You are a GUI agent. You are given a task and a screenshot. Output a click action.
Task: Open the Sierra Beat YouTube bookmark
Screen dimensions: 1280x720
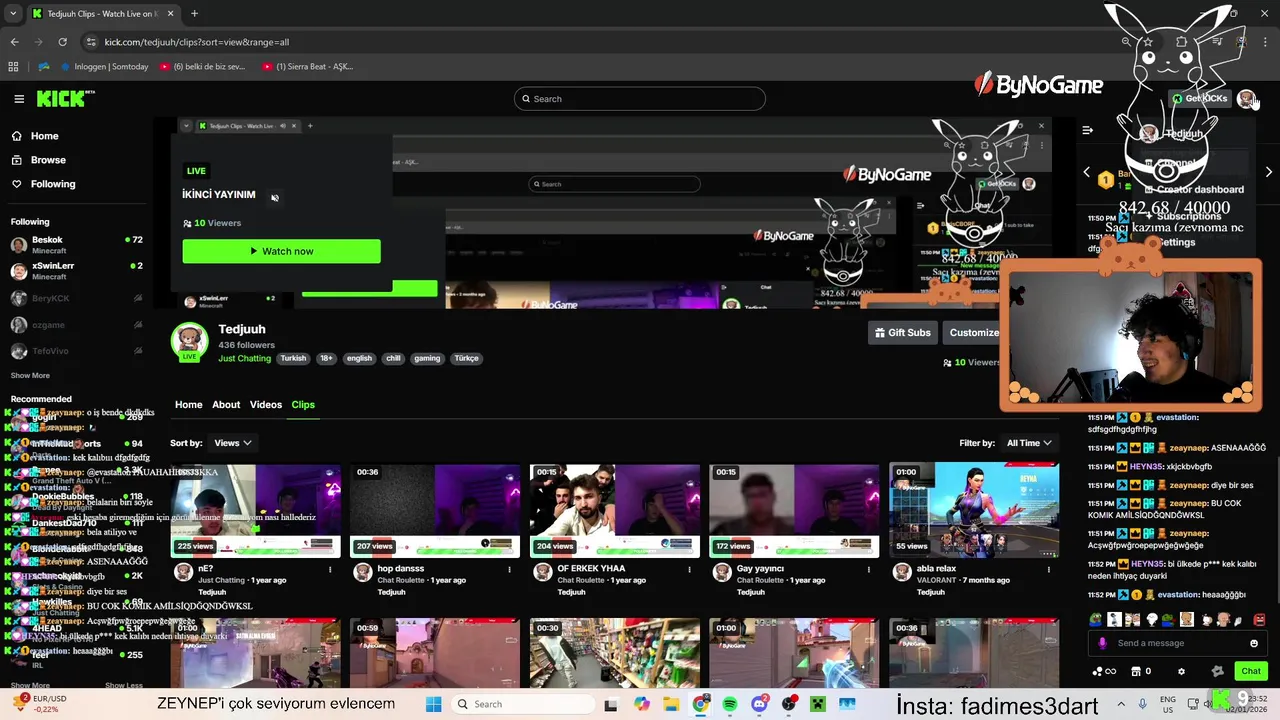[x=307, y=67]
